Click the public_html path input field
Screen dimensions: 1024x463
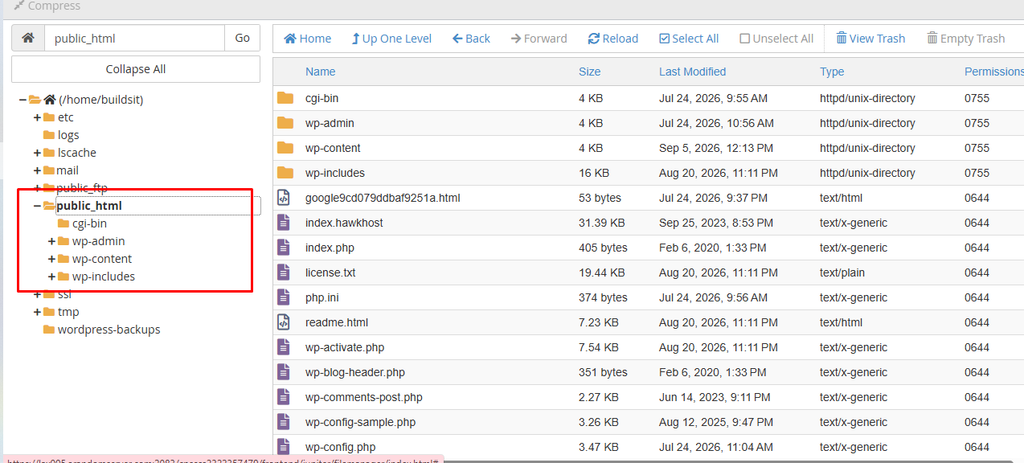click(x=135, y=39)
